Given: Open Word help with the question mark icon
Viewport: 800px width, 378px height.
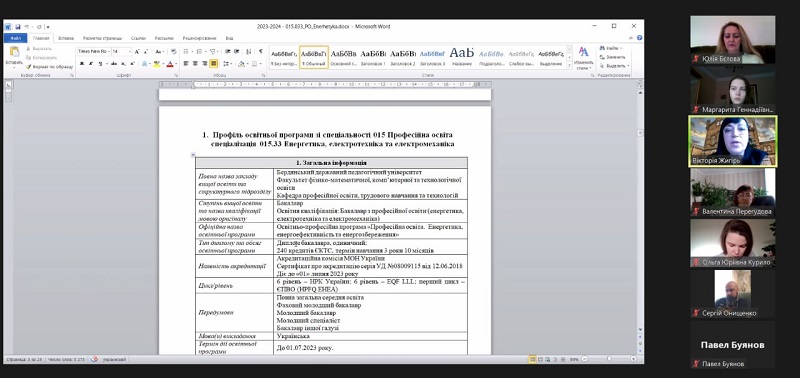Looking at the screenshot, I should (x=639, y=38).
